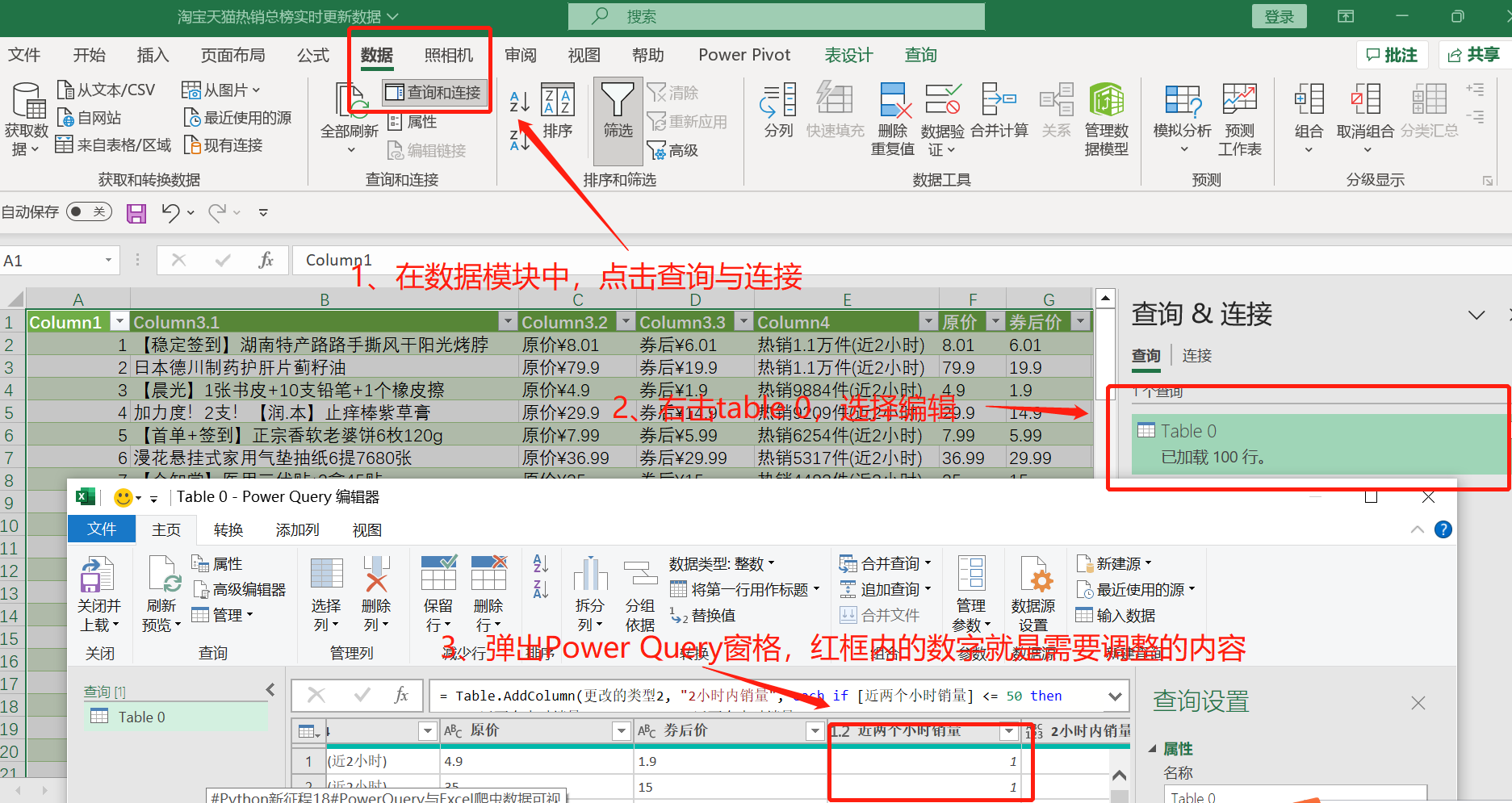This screenshot has width=1512, height=803.
Task: Open the 查询和连接 pane button
Action: point(434,93)
